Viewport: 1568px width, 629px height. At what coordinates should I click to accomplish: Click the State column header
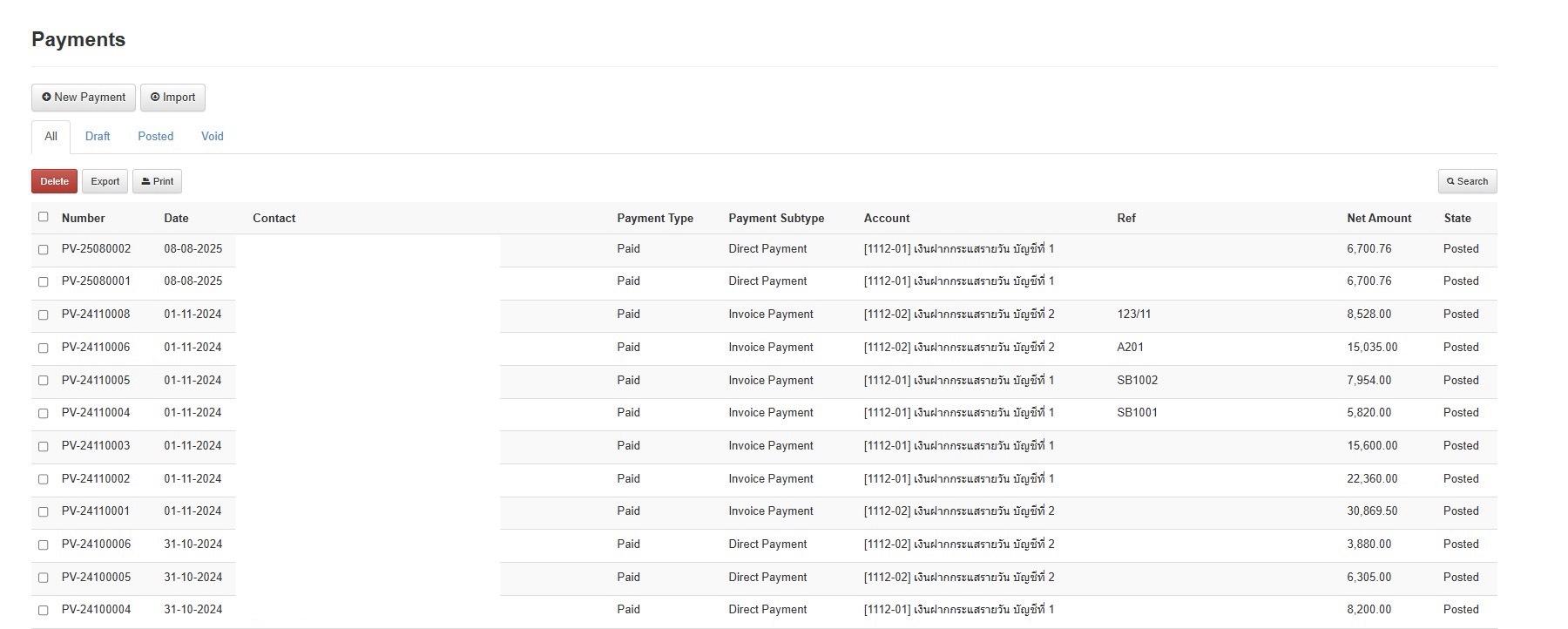tap(1456, 219)
